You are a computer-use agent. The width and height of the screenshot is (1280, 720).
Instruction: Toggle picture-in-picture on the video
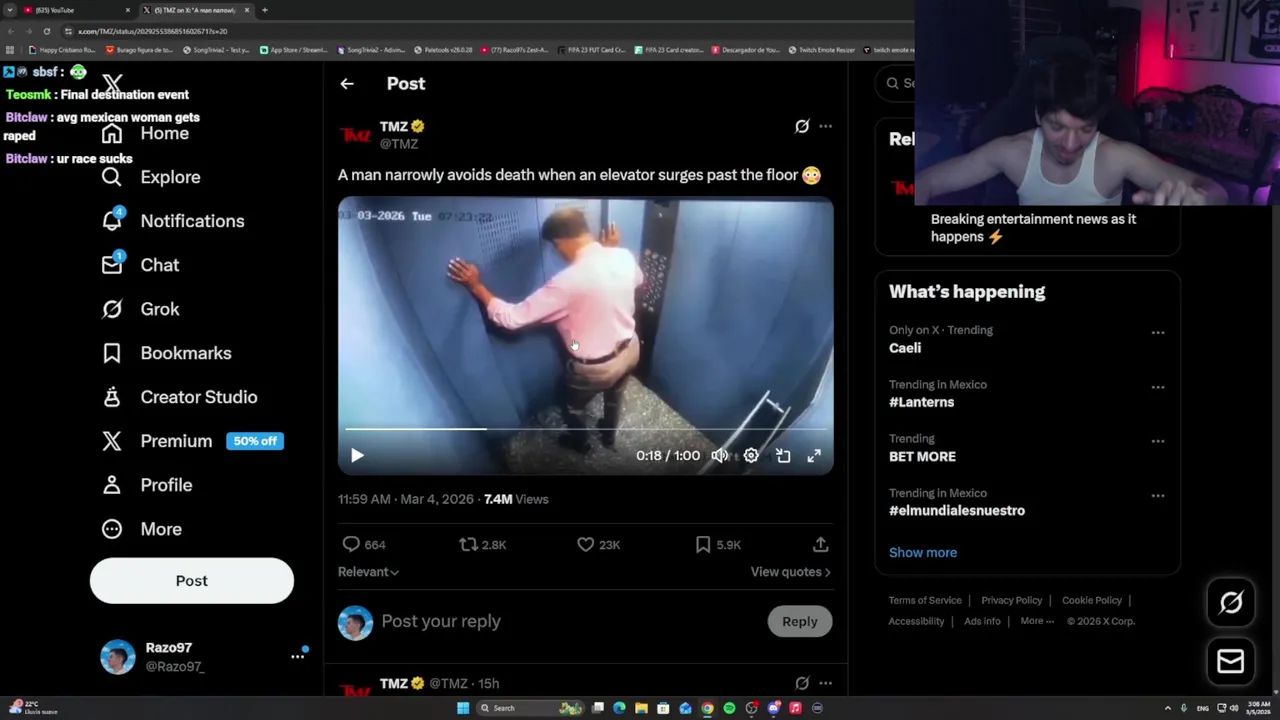pos(783,456)
